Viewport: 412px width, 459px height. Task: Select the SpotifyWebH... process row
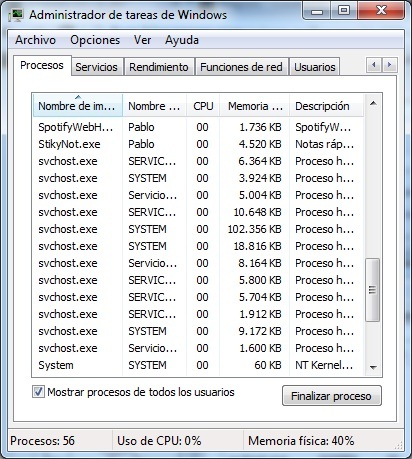point(198,127)
